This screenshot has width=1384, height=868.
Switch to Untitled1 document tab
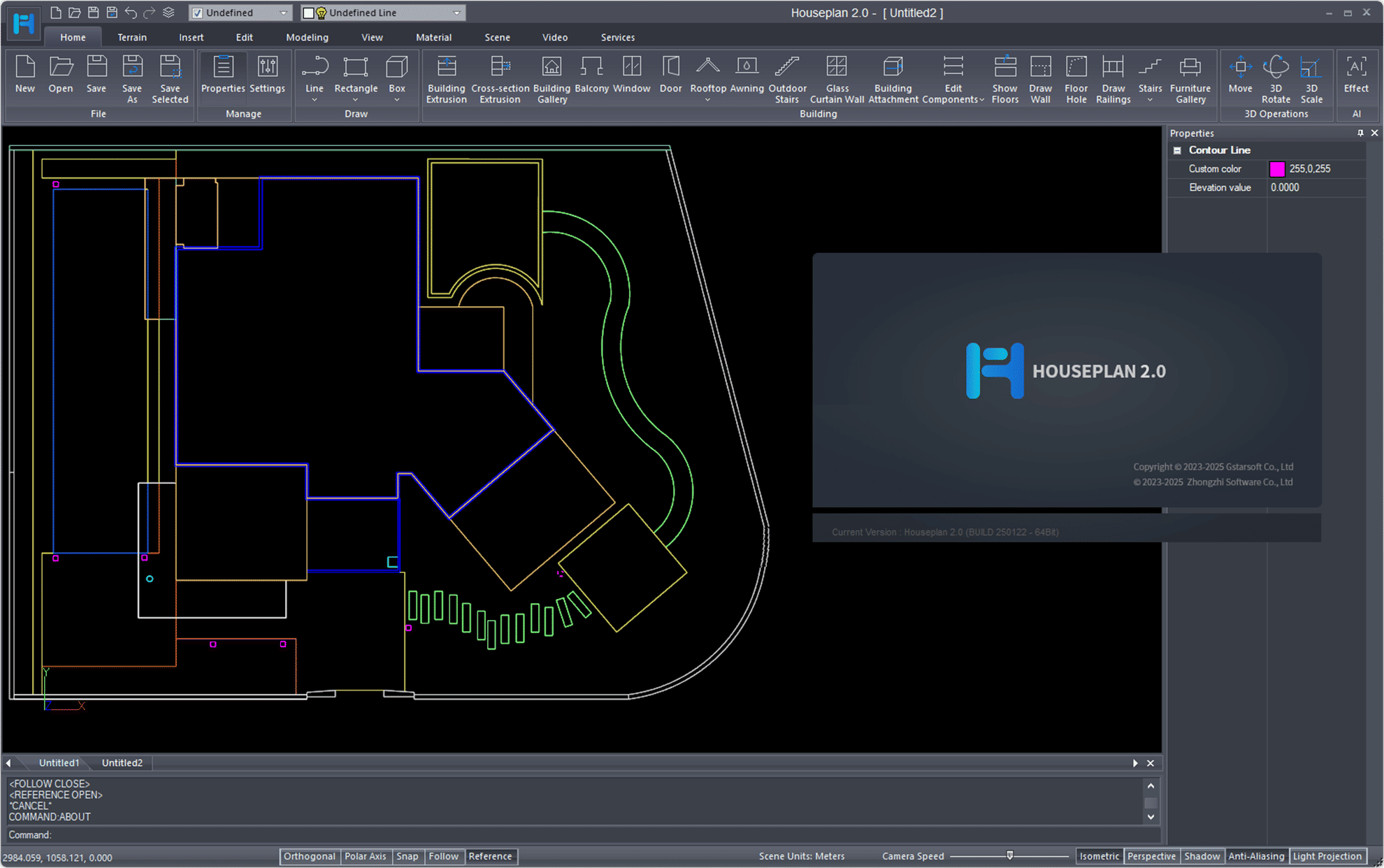pyautogui.click(x=59, y=762)
